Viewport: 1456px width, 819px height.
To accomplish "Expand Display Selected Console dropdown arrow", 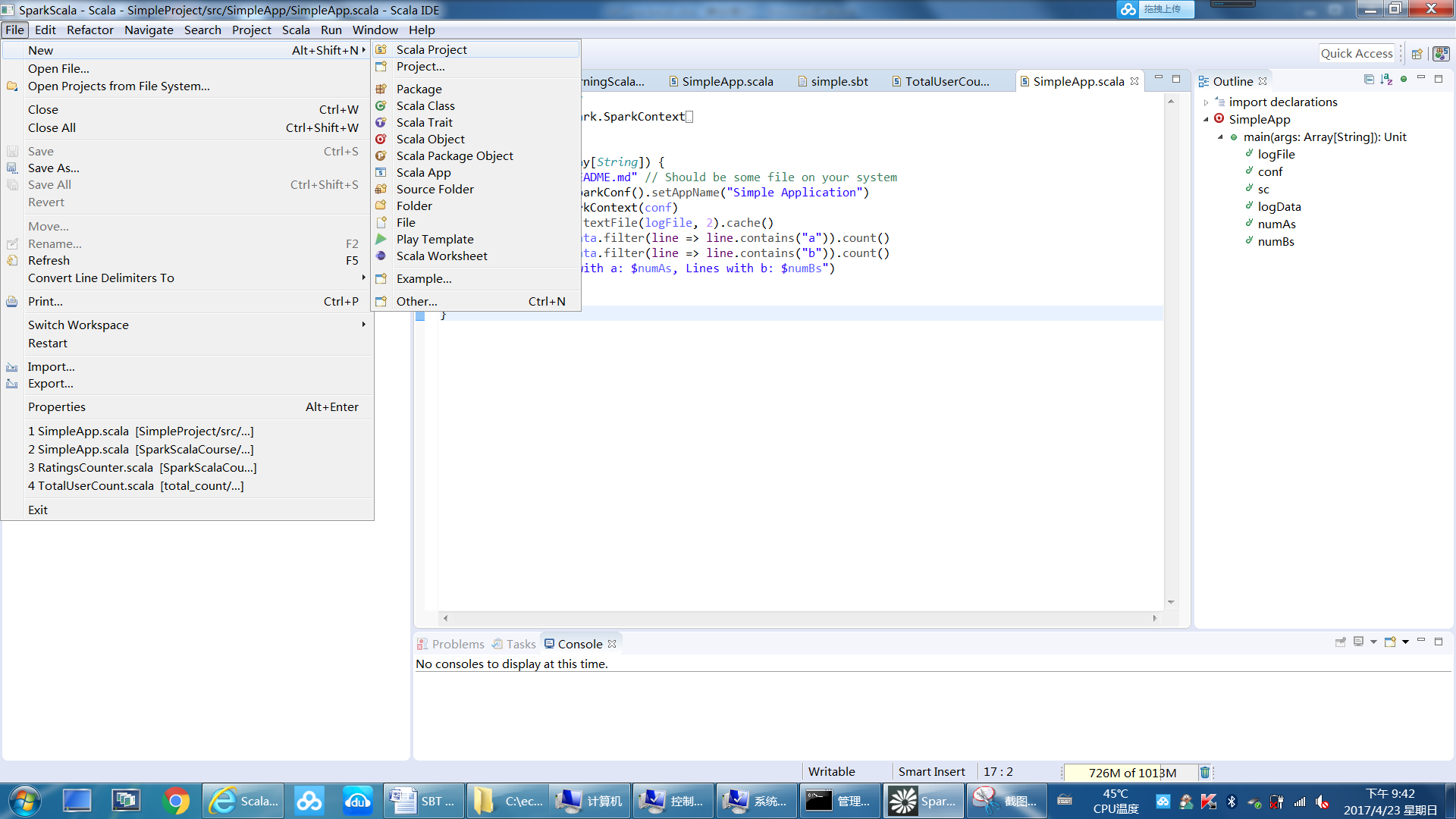I will [1373, 642].
